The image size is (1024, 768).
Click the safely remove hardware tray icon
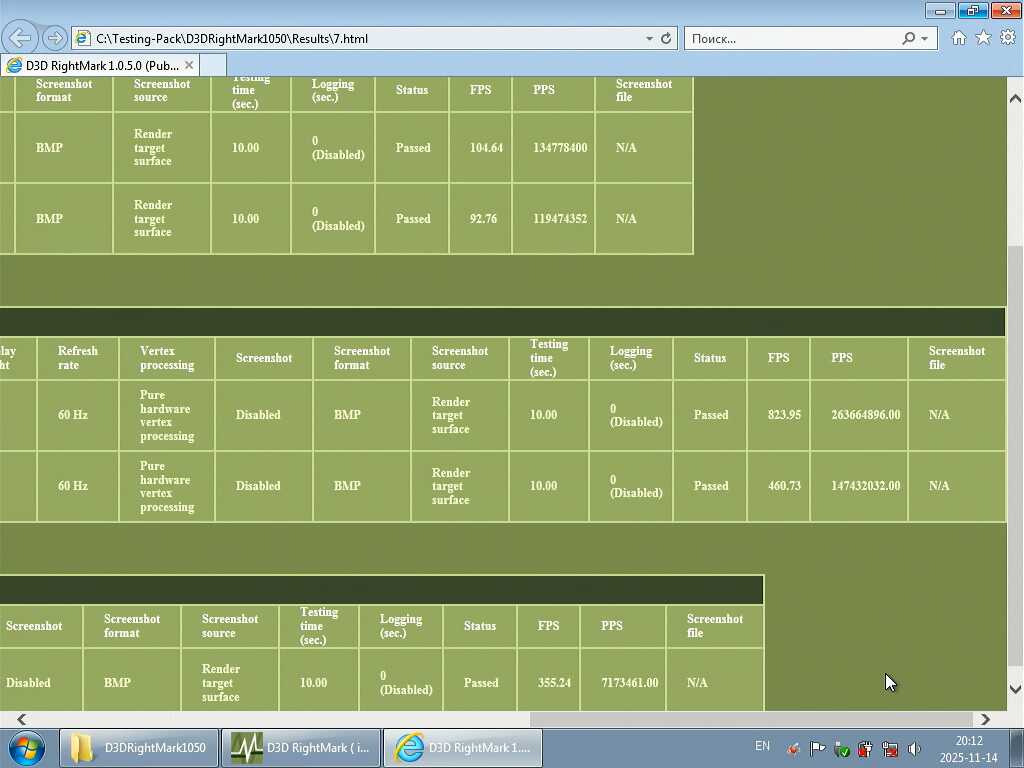[841, 749]
